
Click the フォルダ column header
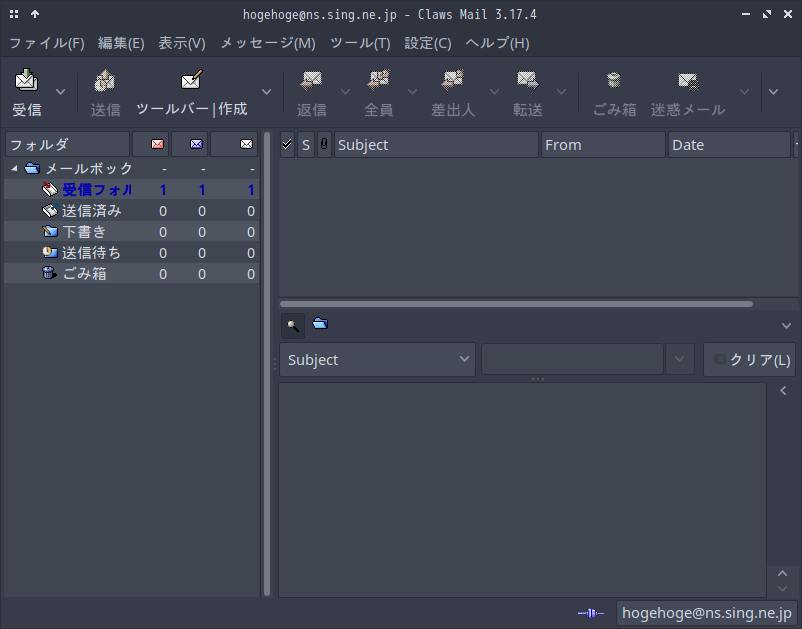coord(68,144)
